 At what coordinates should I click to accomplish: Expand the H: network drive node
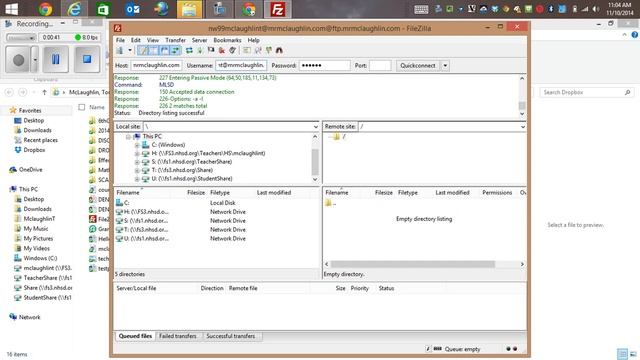click(137, 153)
